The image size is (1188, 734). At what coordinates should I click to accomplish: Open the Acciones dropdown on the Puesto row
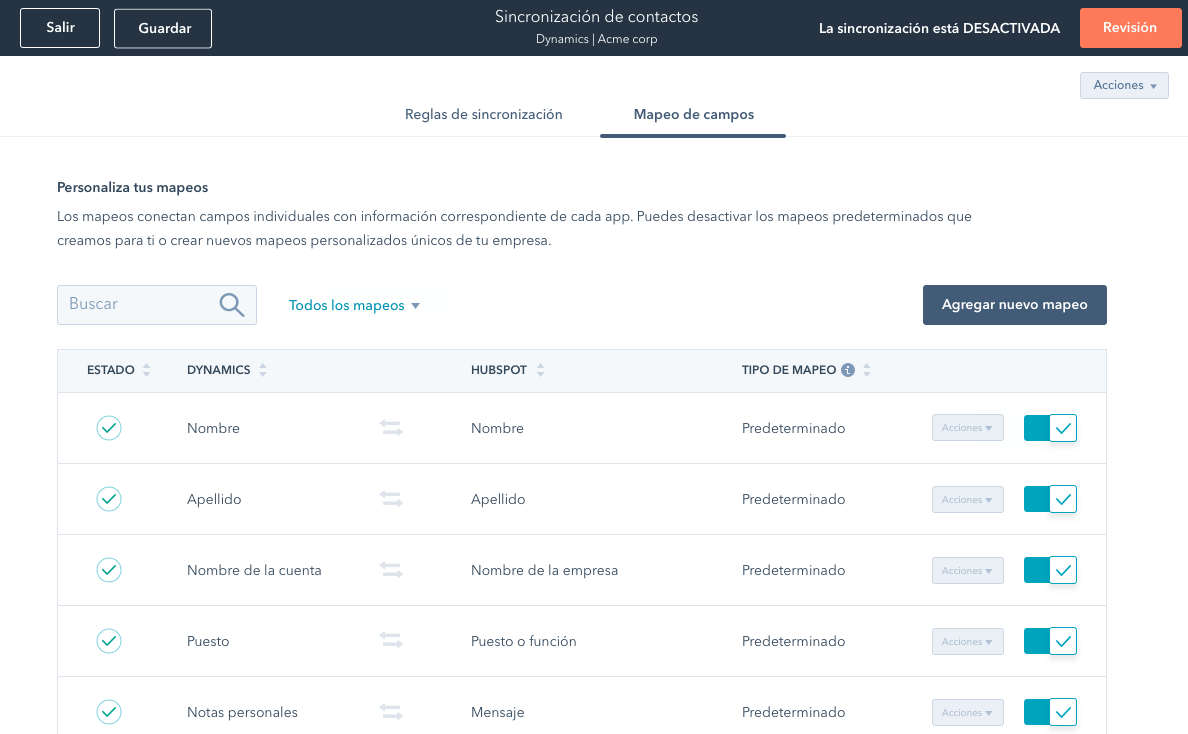point(967,641)
